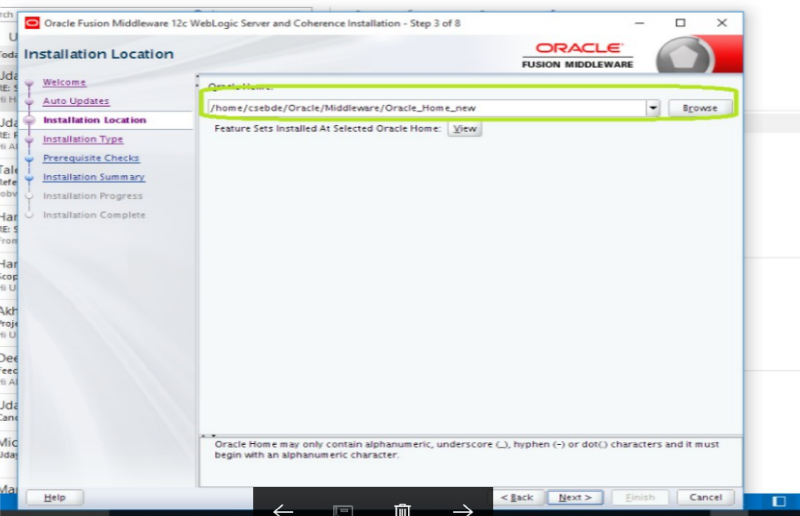Click the save icon in the bottom bar
The width and height of the screenshot is (800, 516).
[342, 510]
